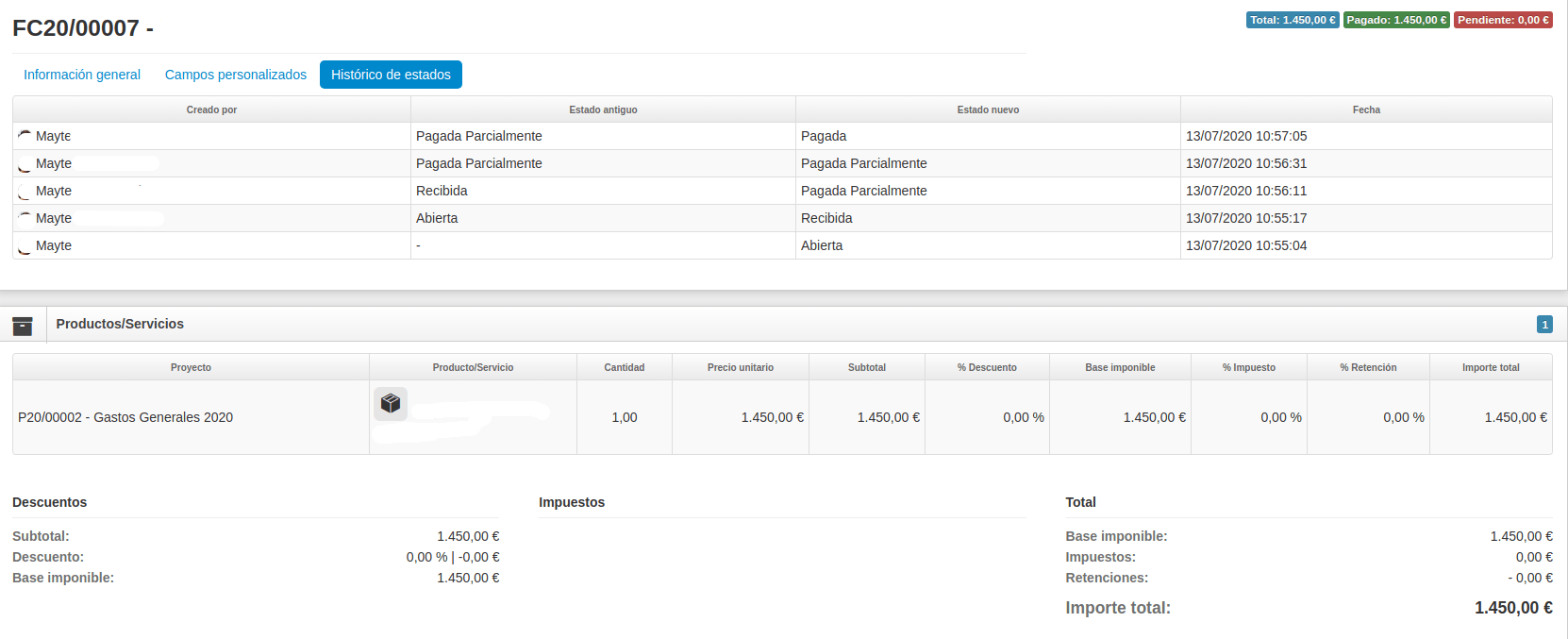1568x639 pixels.
Task: Click the product cube icon in table row
Action: click(391, 404)
